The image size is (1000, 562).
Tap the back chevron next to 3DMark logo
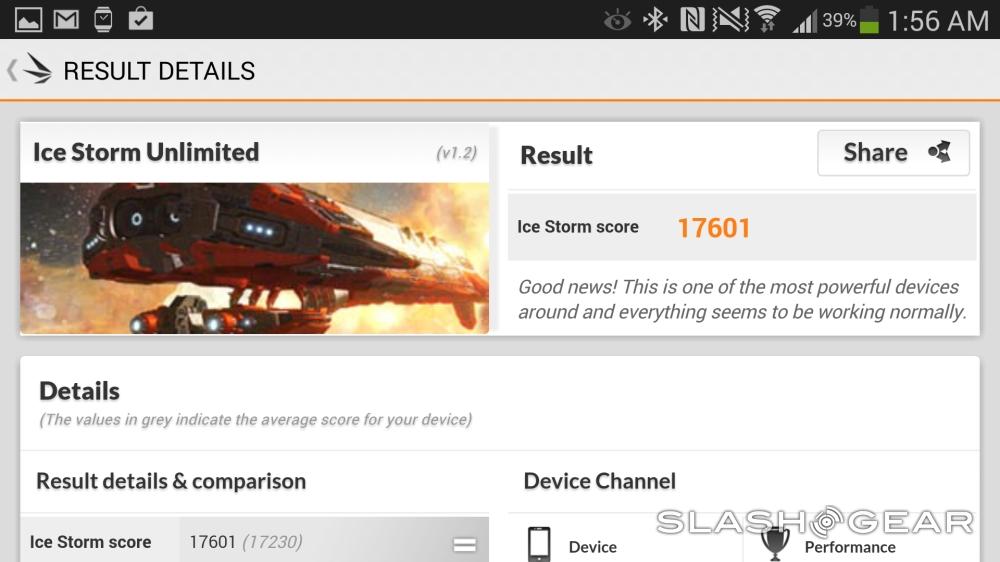(12, 70)
